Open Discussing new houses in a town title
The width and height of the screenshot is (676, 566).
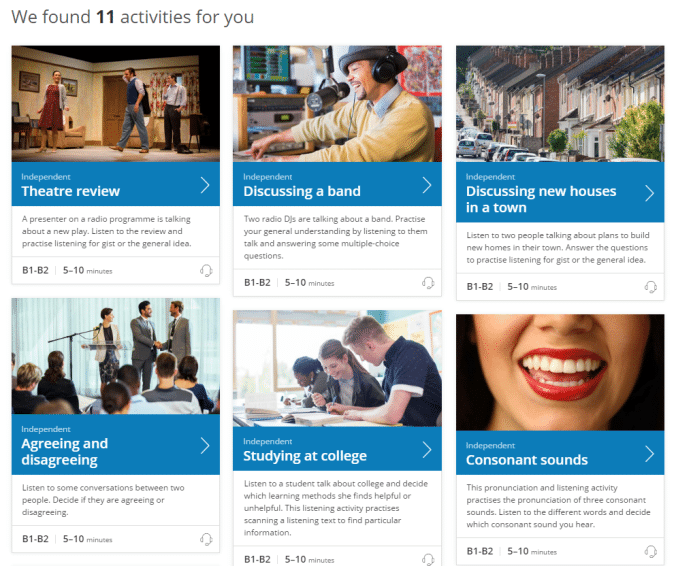coord(541,199)
